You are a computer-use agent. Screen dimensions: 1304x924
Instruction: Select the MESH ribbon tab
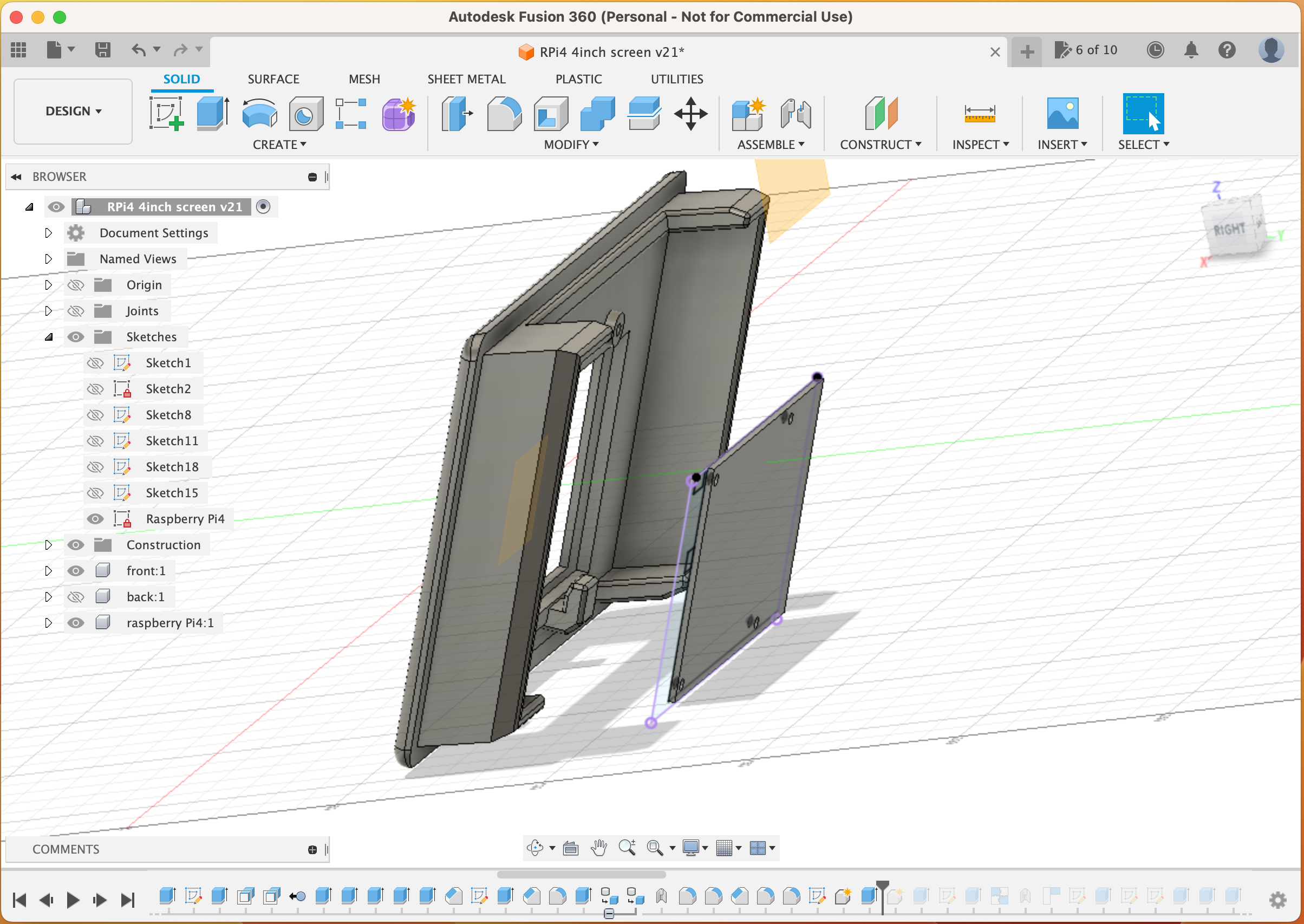coord(365,79)
